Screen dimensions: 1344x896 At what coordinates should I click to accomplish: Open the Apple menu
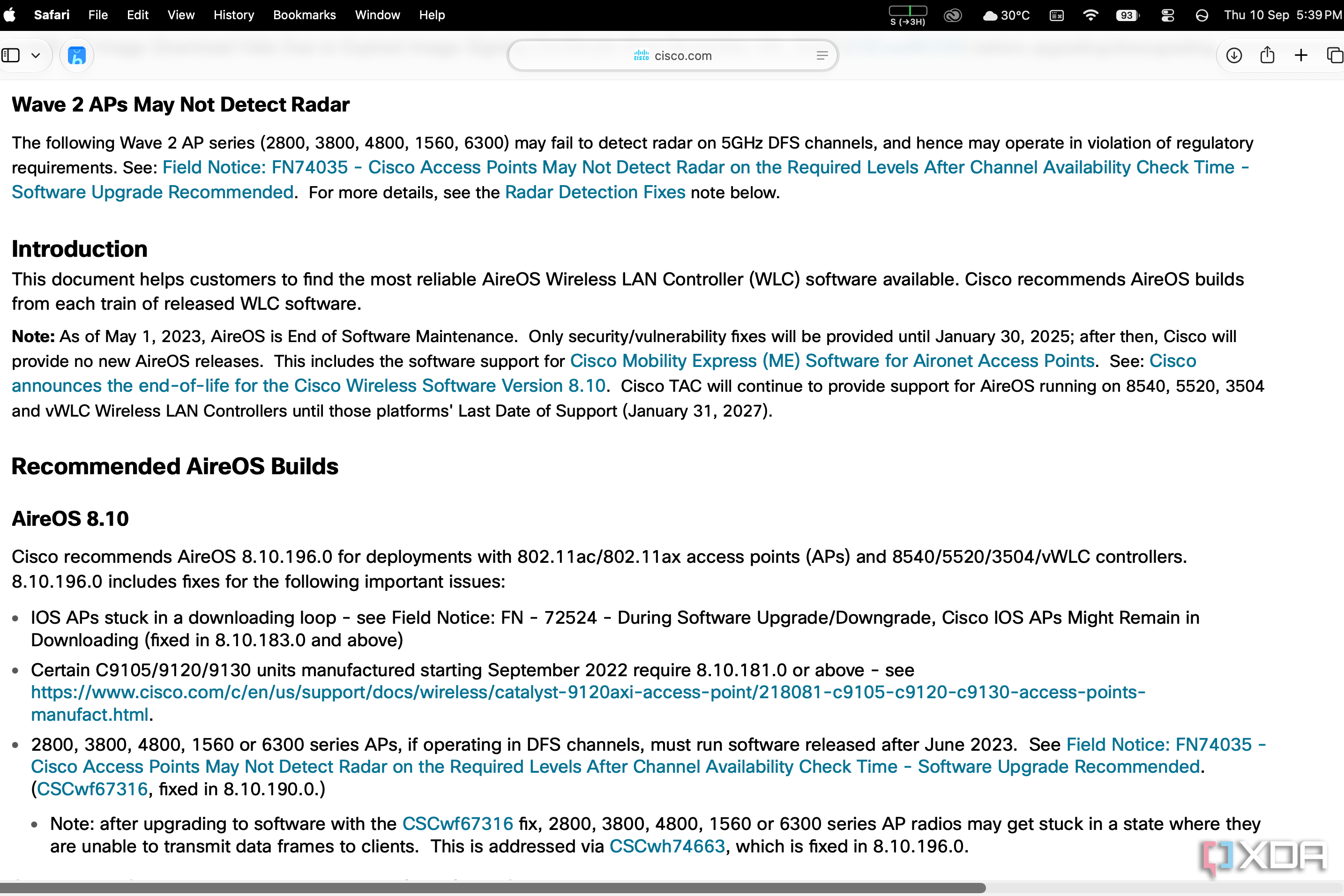(x=9, y=15)
